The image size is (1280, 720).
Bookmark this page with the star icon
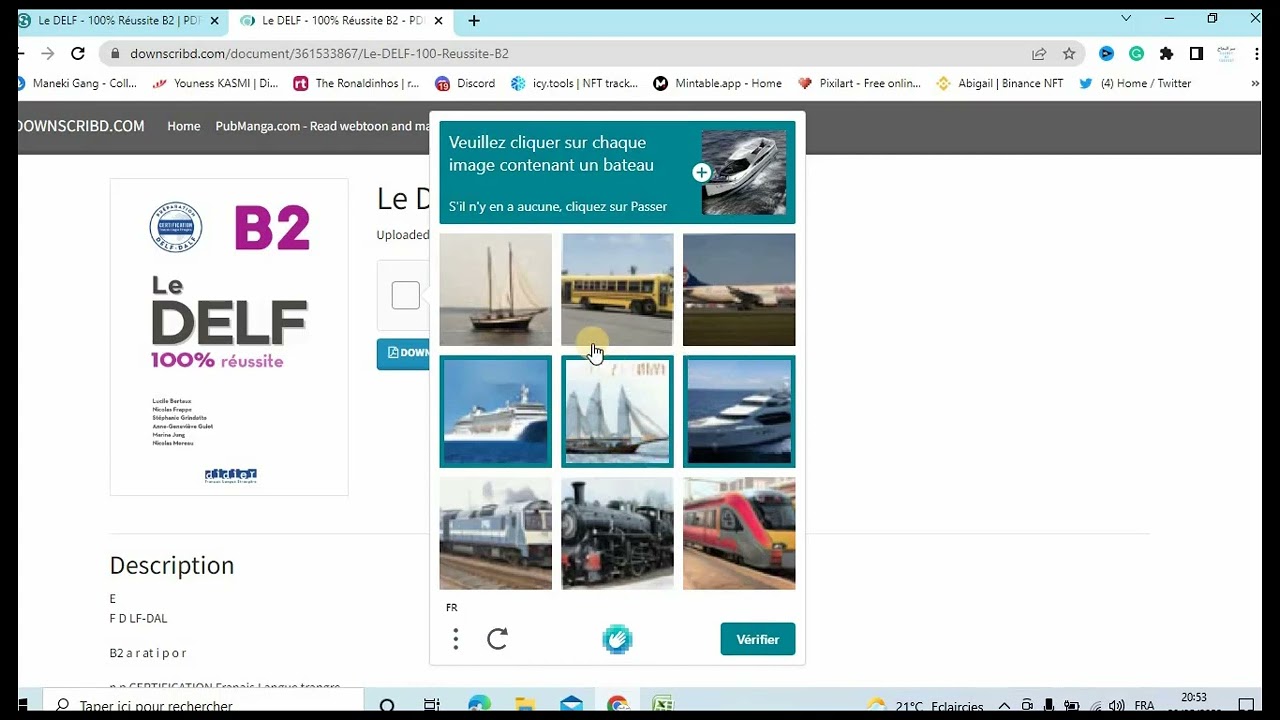1069,54
